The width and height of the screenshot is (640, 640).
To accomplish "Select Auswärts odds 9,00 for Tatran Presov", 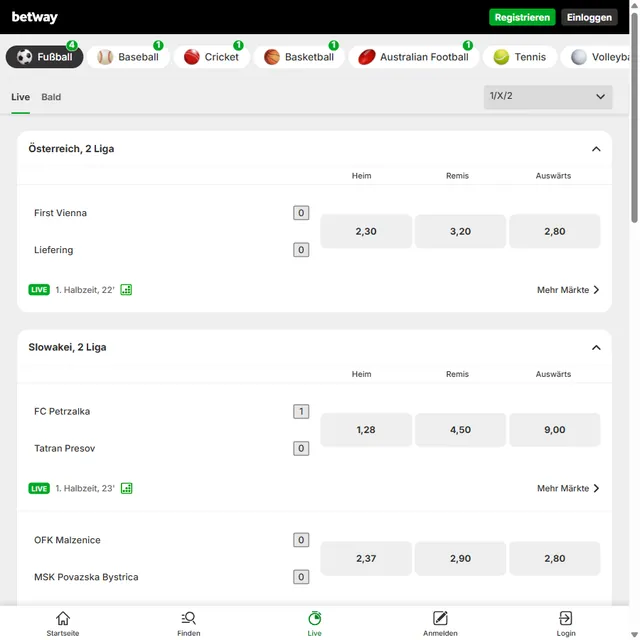I will pyautogui.click(x=555, y=430).
